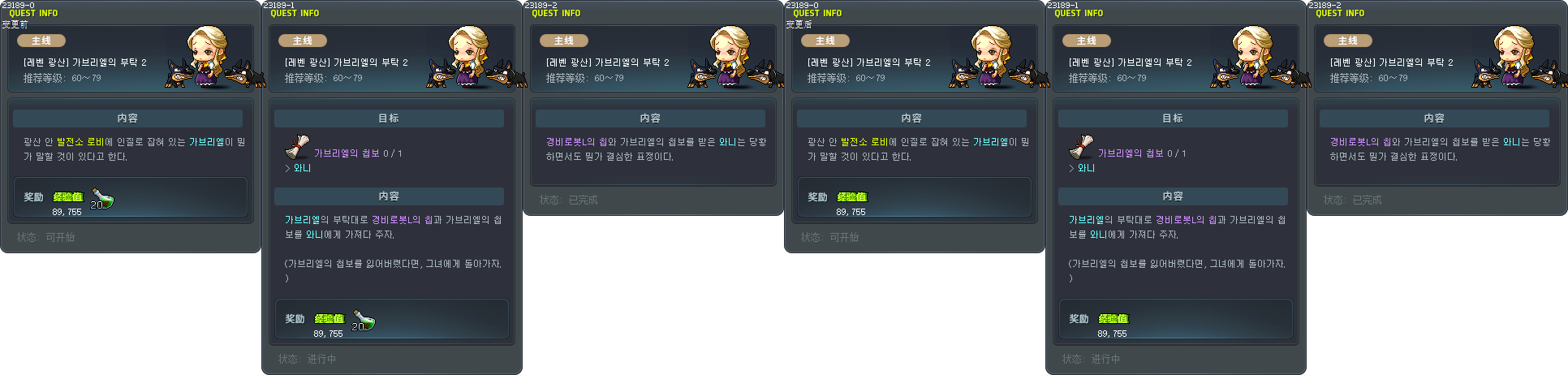Open the 가브리엘 link in the 变更后 panel content
Screen dimensions: 1568x375
click(990, 142)
